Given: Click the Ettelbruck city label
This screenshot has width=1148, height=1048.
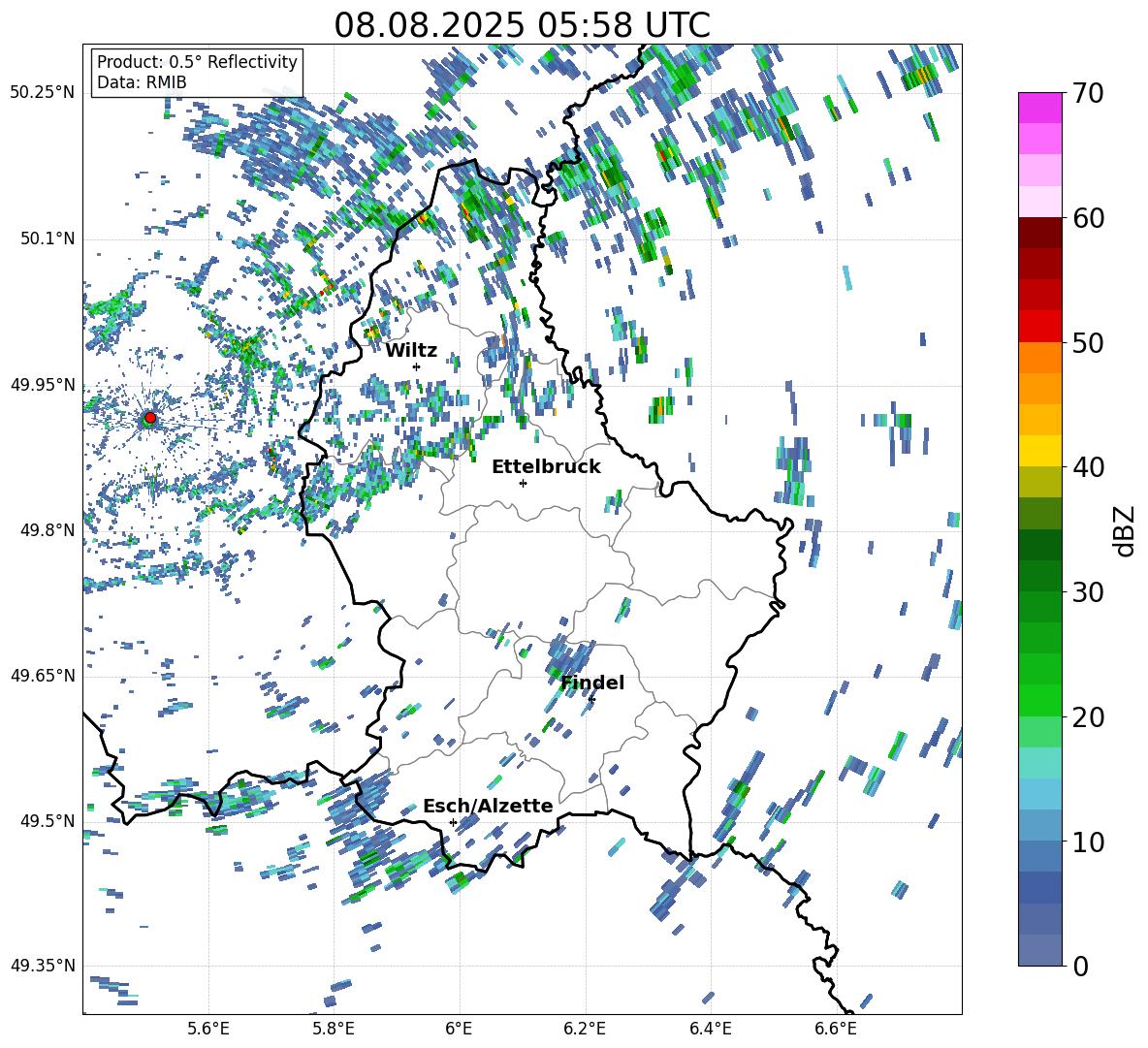Looking at the screenshot, I should tap(546, 467).
